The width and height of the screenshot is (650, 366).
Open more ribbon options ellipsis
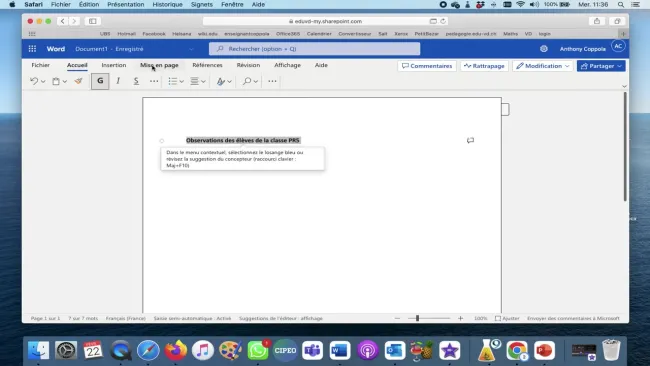point(272,81)
